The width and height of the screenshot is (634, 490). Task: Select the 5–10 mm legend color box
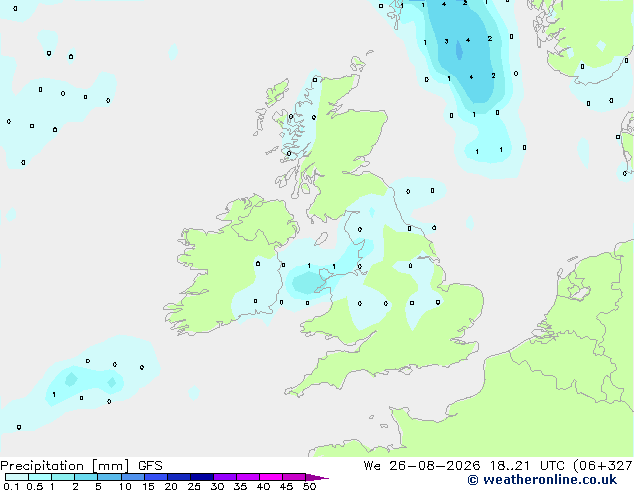(109, 477)
